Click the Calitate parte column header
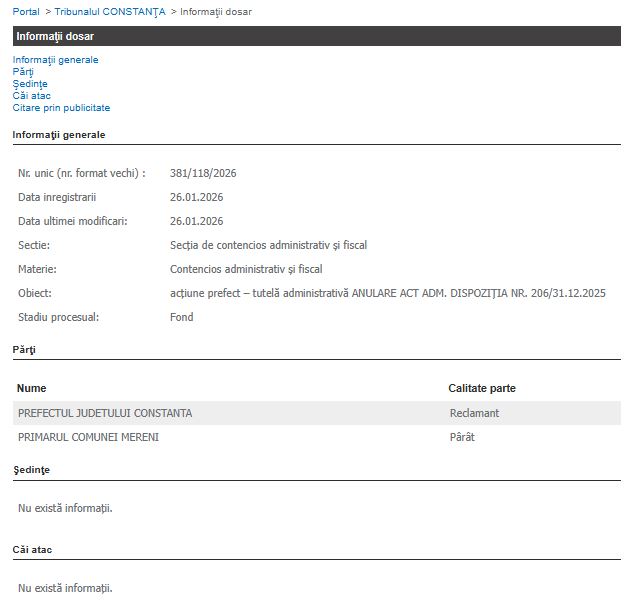The height and width of the screenshot is (604, 640). point(482,388)
